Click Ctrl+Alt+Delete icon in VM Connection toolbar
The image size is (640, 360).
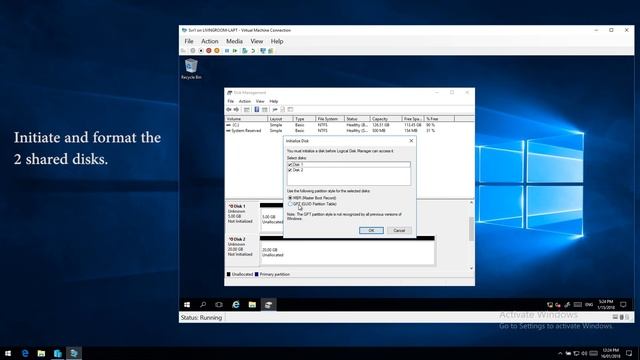(183, 51)
